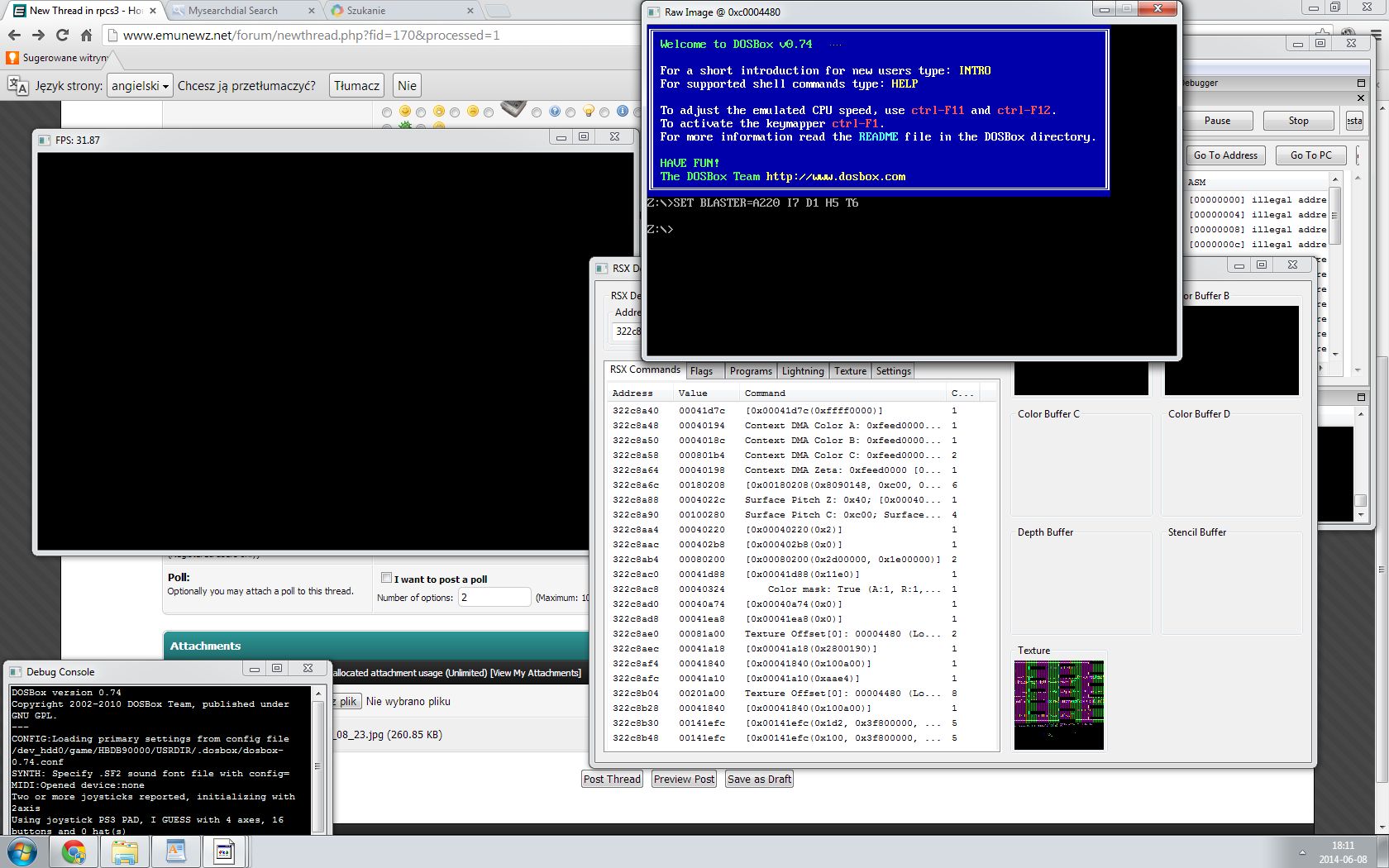Check the 'I want to post a poll' box

(x=386, y=578)
